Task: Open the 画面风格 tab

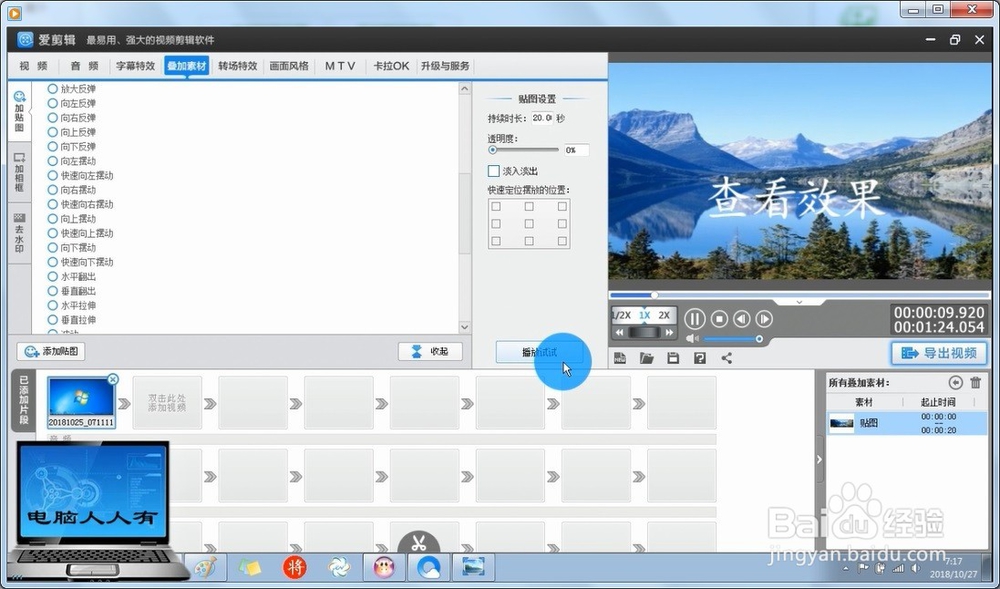Action: pyautogui.click(x=289, y=66)
